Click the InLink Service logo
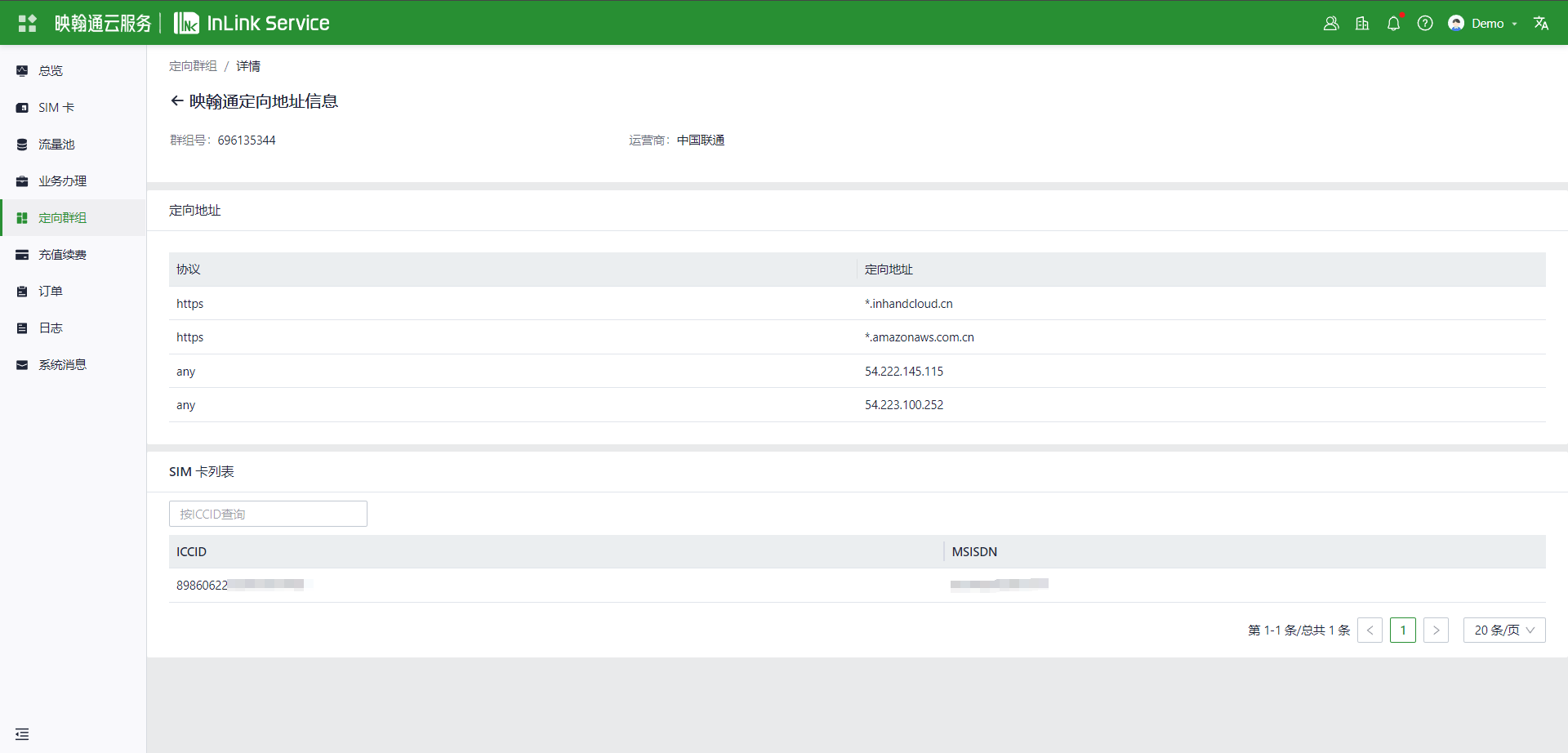This screenshot has width=1568, height=753. click(x=252, y=23)
